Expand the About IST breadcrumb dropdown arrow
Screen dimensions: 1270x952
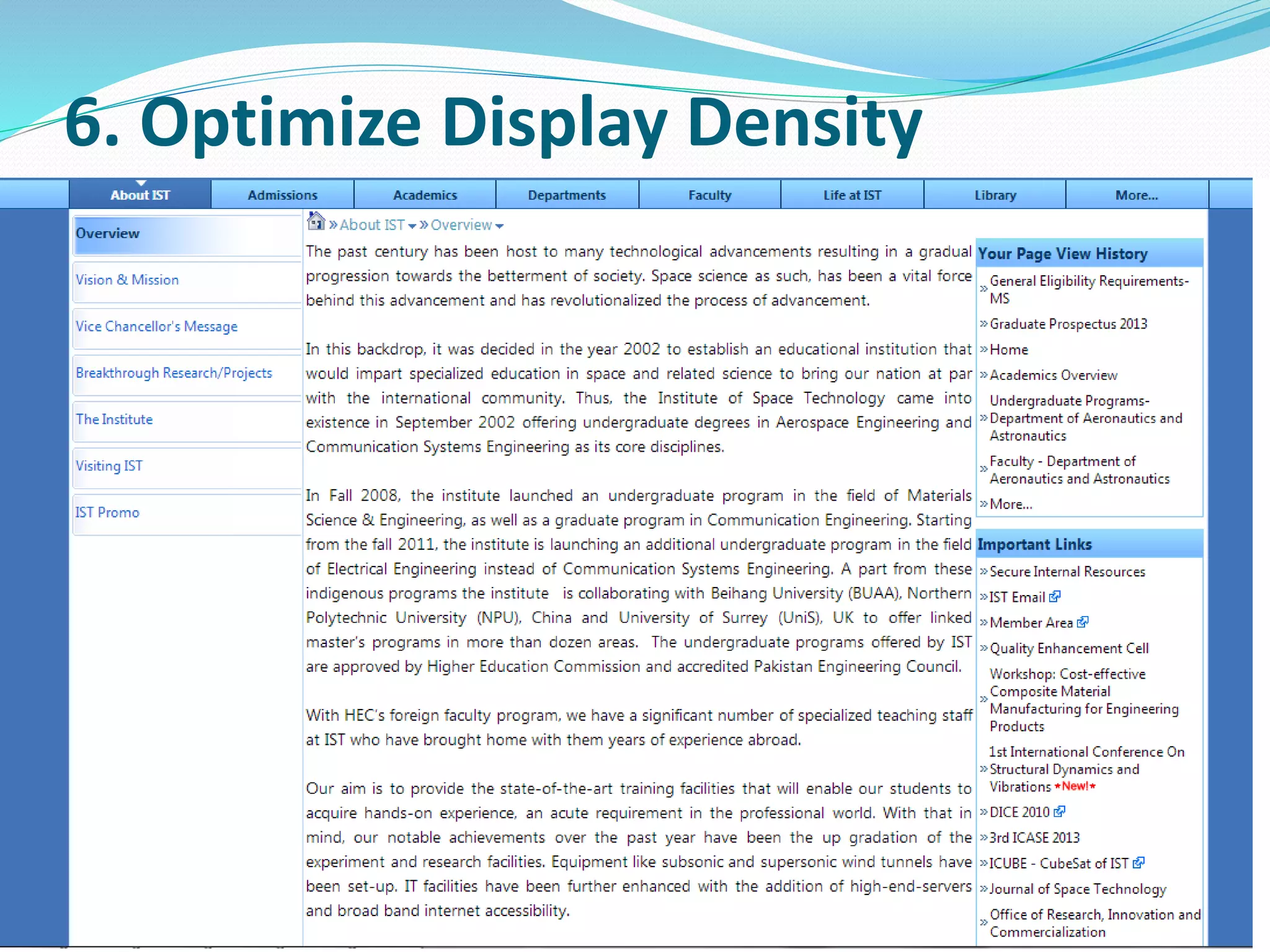412,226
